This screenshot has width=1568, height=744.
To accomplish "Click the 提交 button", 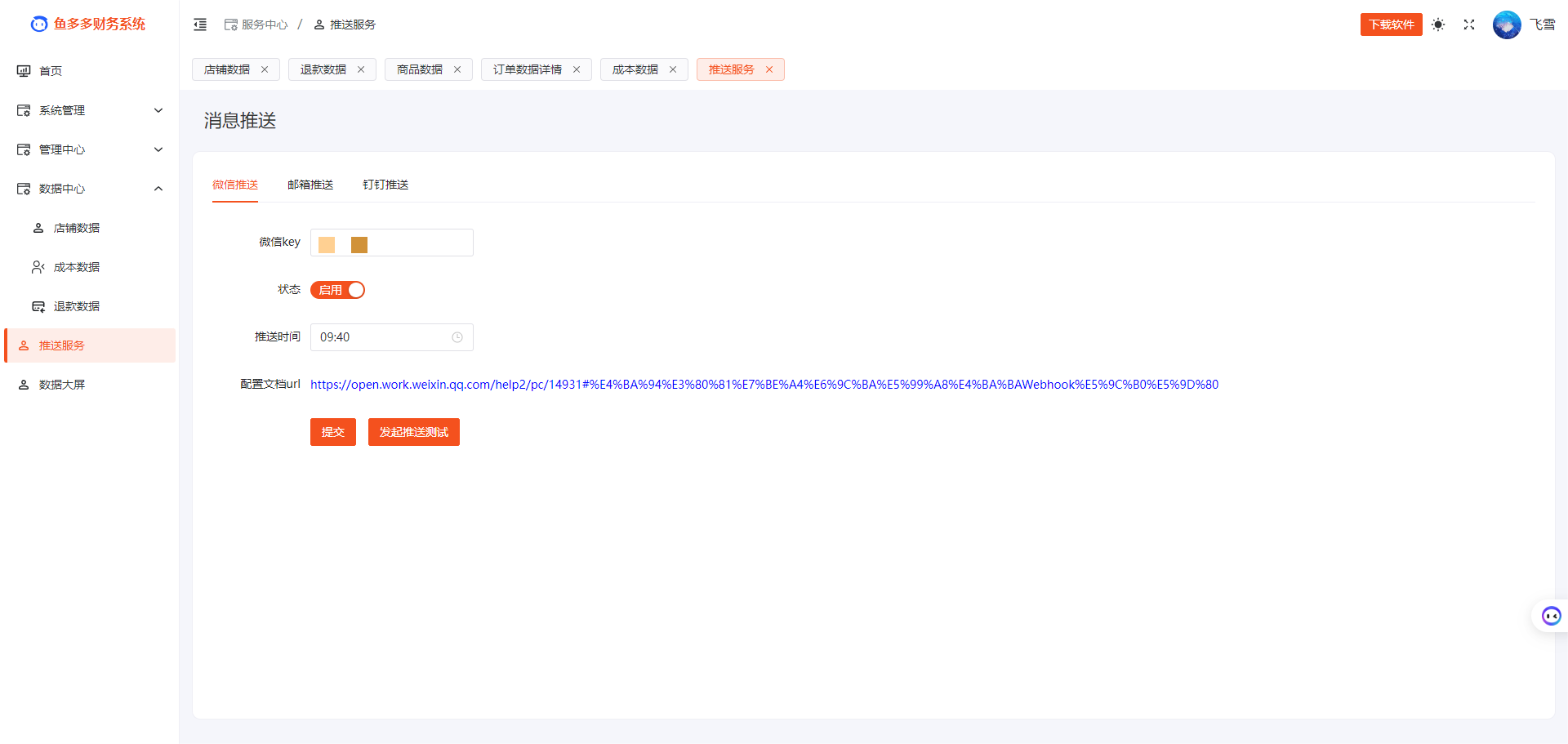I will 332,432.
